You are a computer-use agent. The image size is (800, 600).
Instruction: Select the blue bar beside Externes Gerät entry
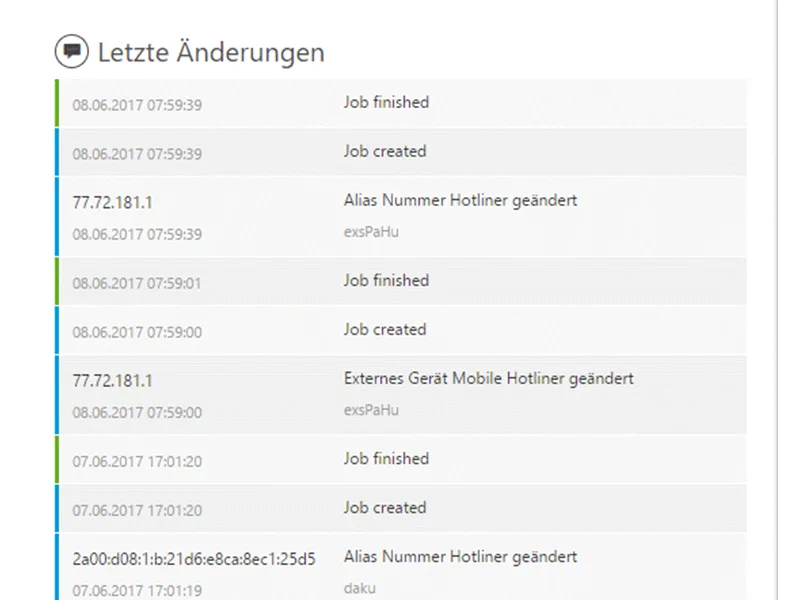pyautogui.click(x=55, y=390)
